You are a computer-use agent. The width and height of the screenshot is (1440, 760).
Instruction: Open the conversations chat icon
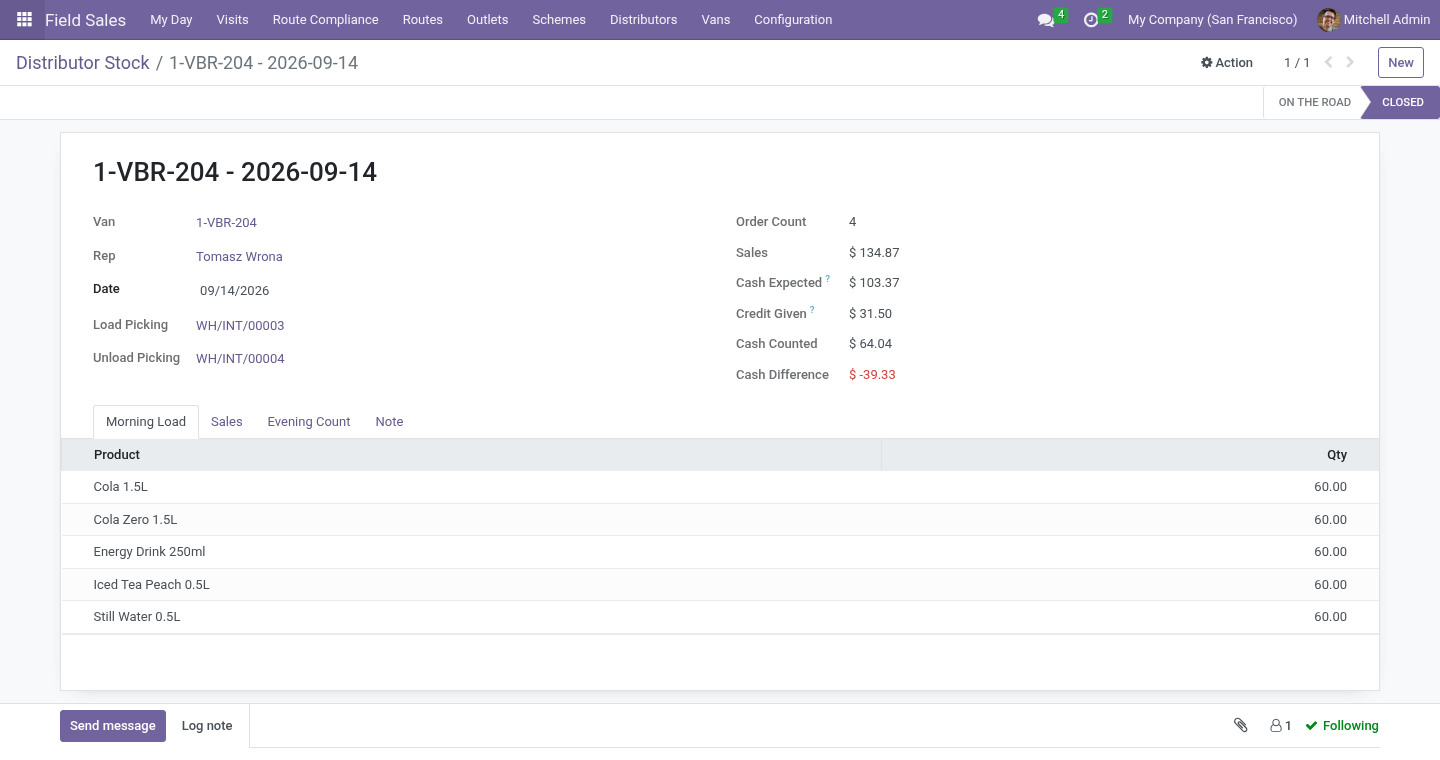[x=1046, y=20]
